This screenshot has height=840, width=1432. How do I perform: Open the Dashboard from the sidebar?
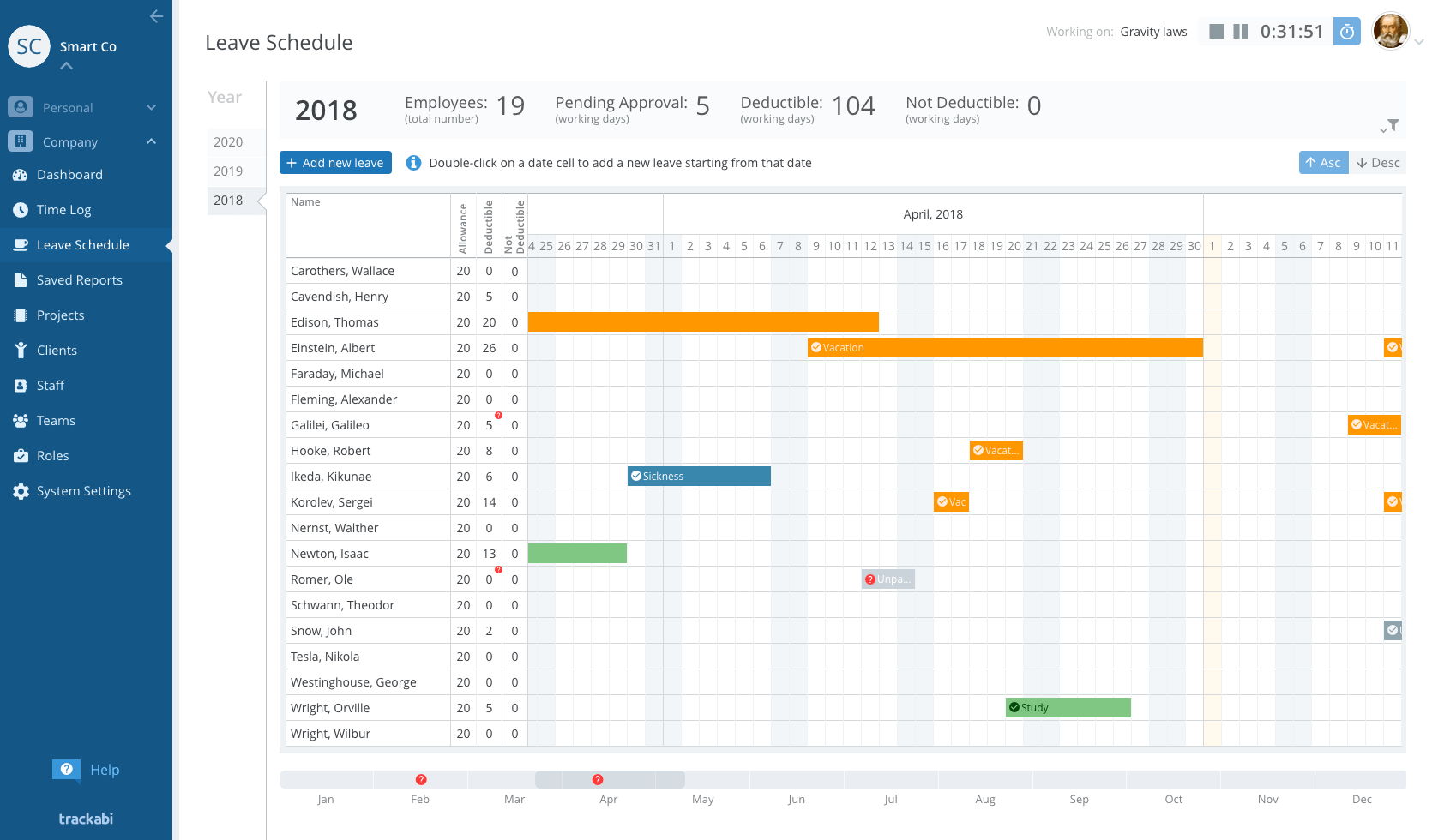pos(69,174)
